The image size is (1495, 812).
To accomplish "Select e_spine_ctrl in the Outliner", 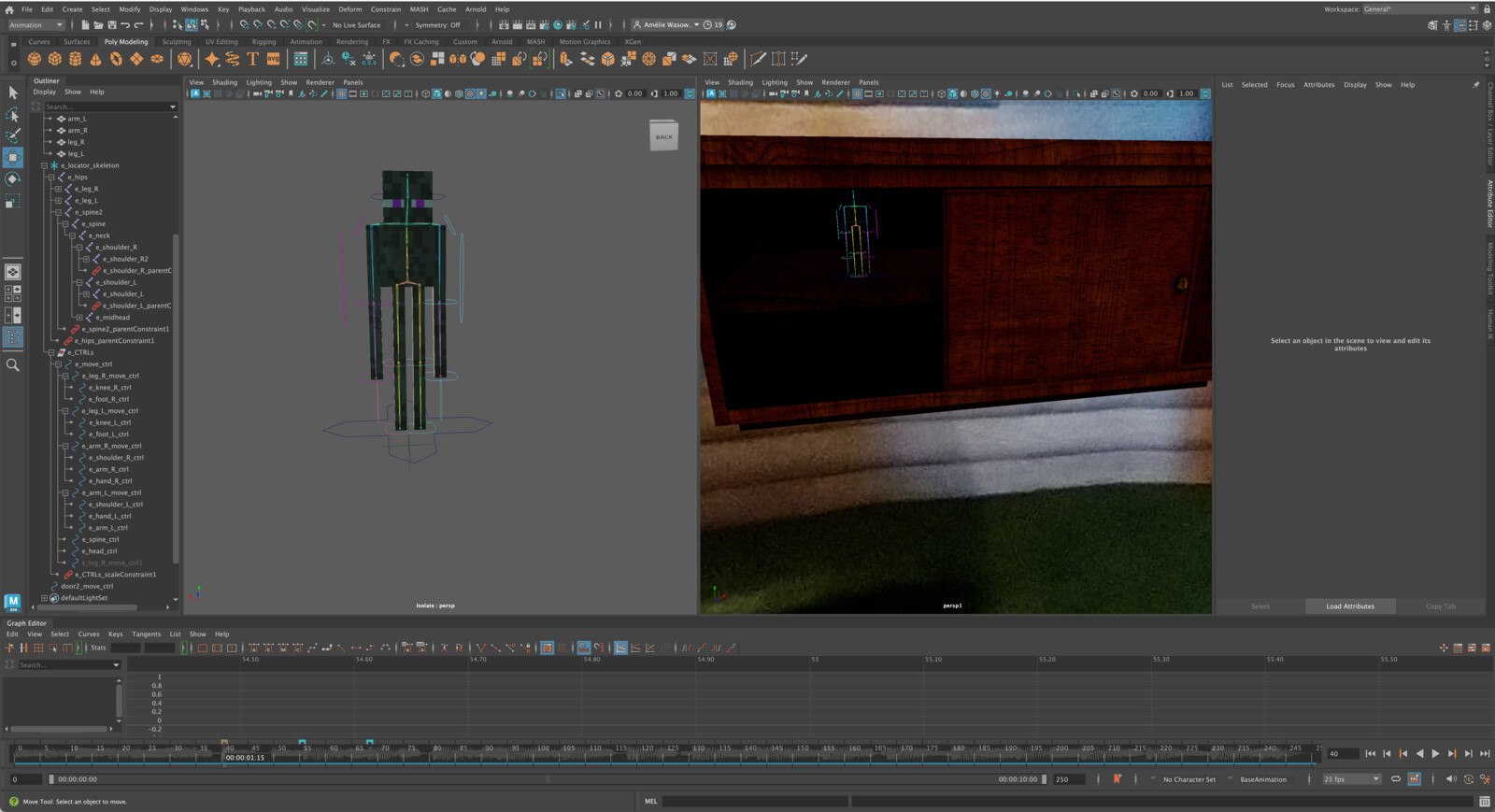I will [x=99, y=539].
